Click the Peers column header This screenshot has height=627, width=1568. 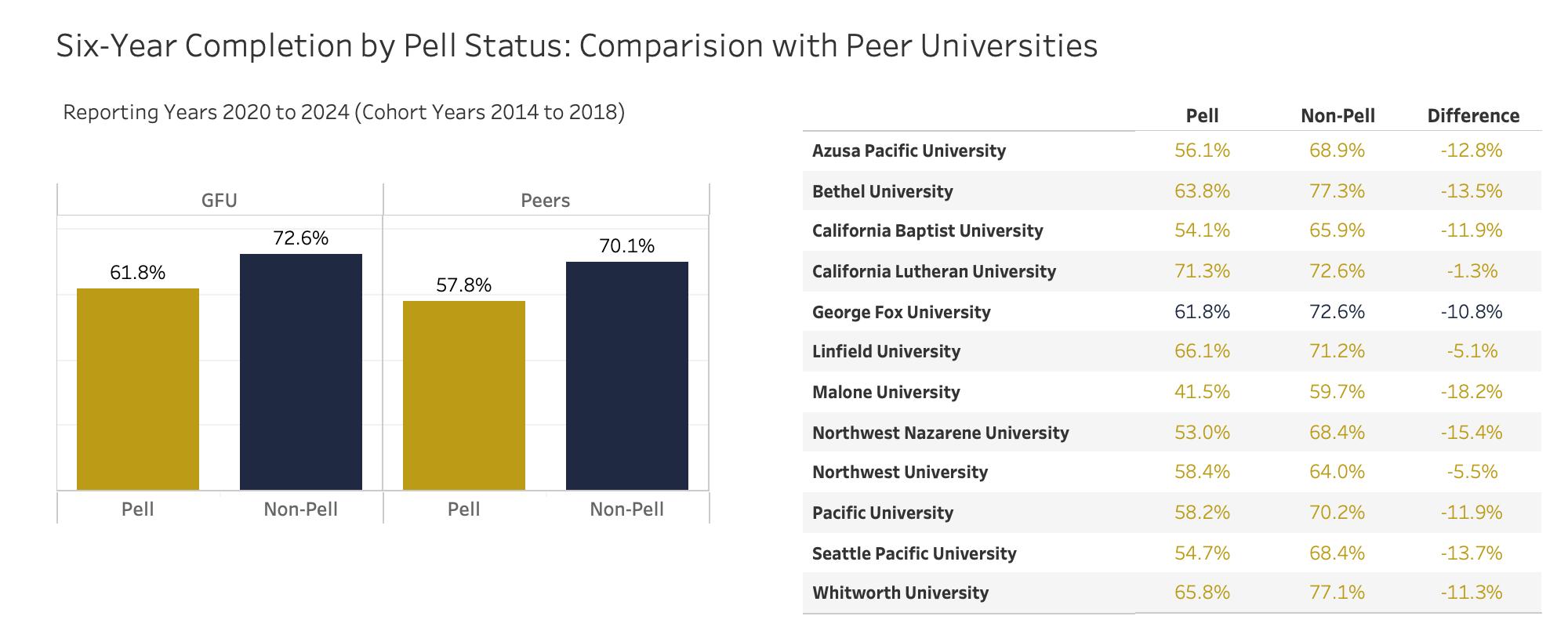click(x=546, y=201)
